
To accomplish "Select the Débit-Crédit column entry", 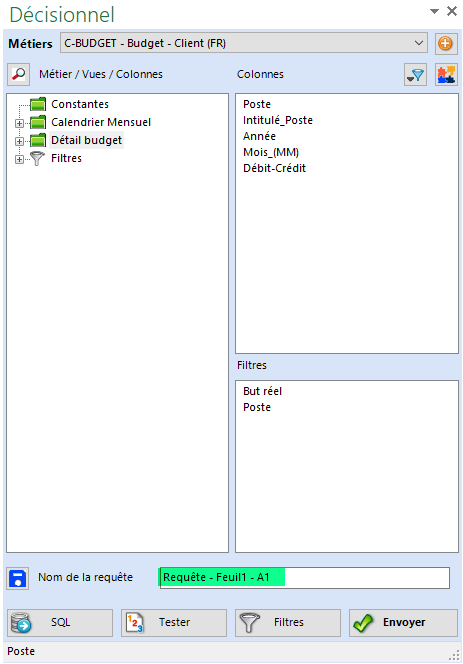I will [274, 168].
